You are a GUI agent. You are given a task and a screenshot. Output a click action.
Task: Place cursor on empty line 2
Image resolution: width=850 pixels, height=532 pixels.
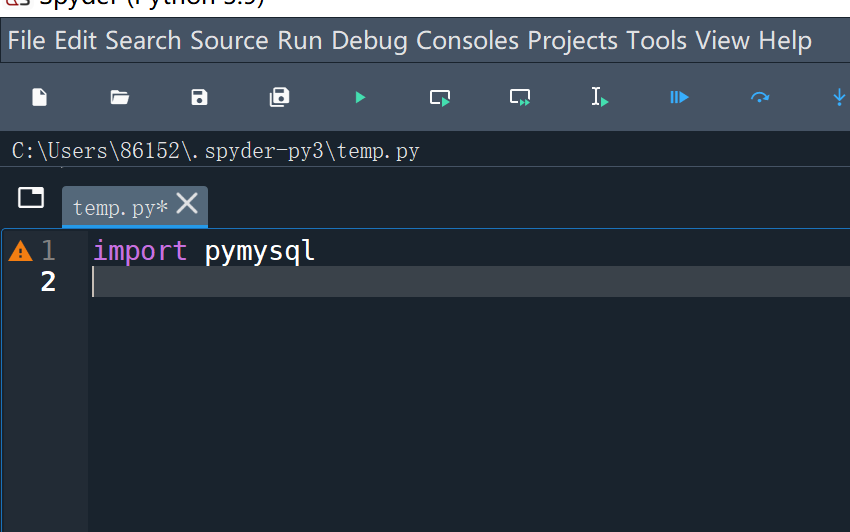(x=471, y=281)
